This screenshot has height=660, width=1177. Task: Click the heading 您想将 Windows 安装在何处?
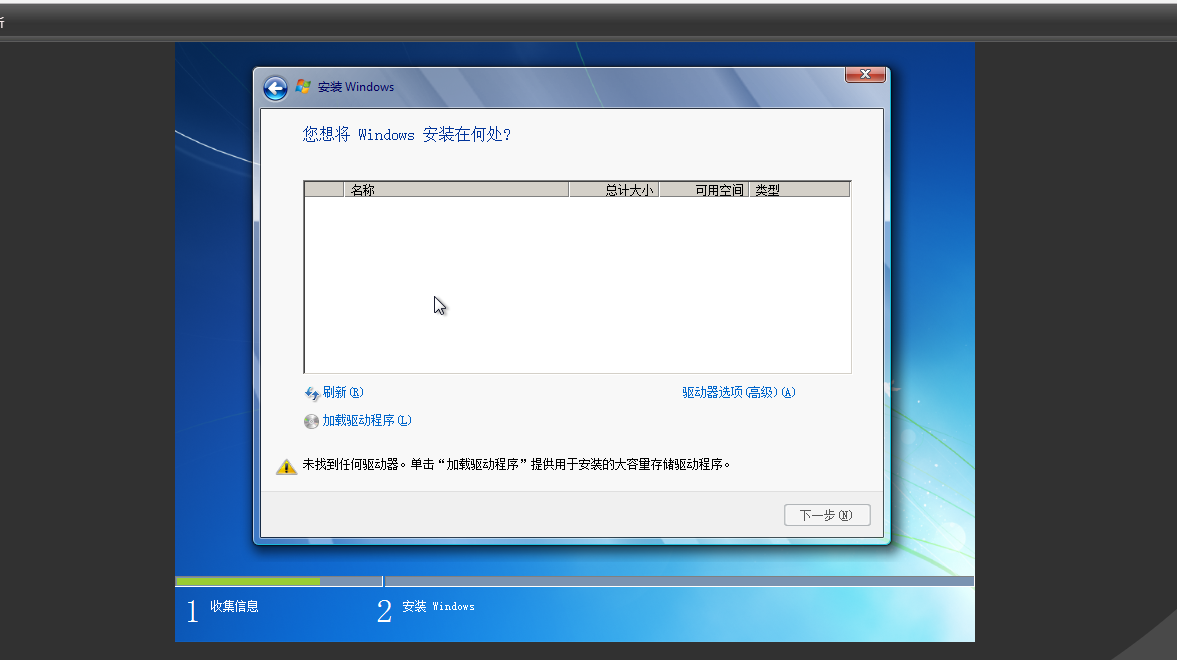coord(407,134)
